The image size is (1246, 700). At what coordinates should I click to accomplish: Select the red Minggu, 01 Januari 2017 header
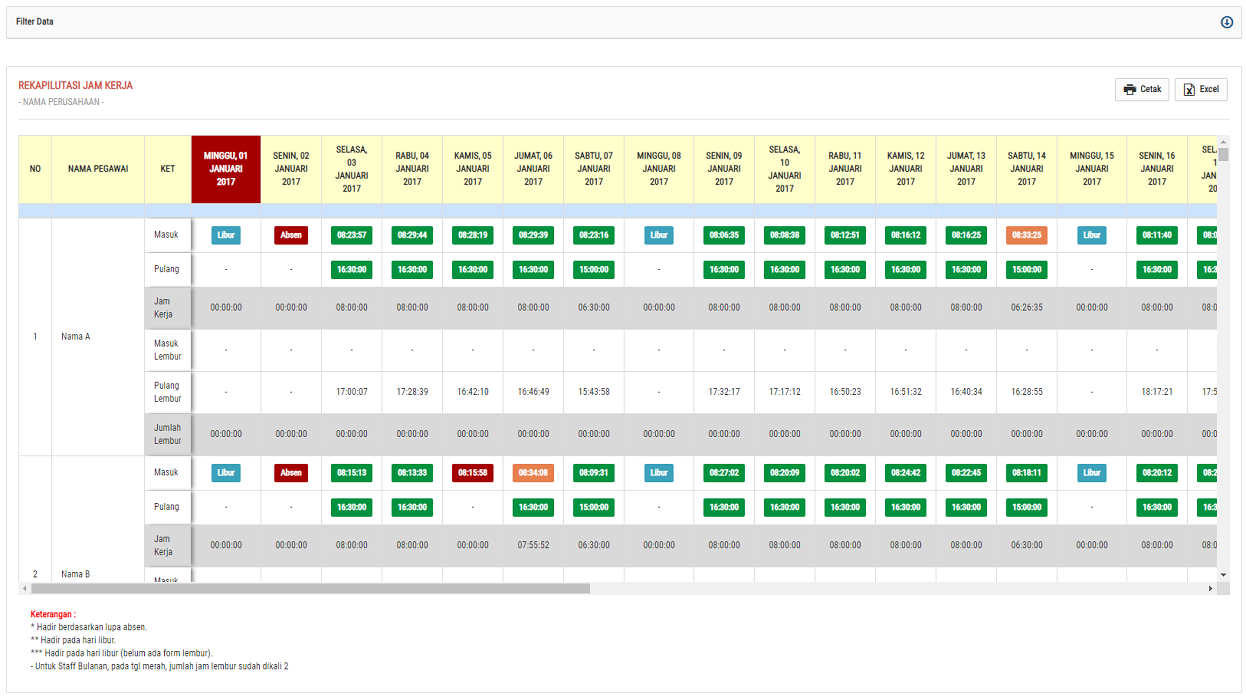pos(226,169)
